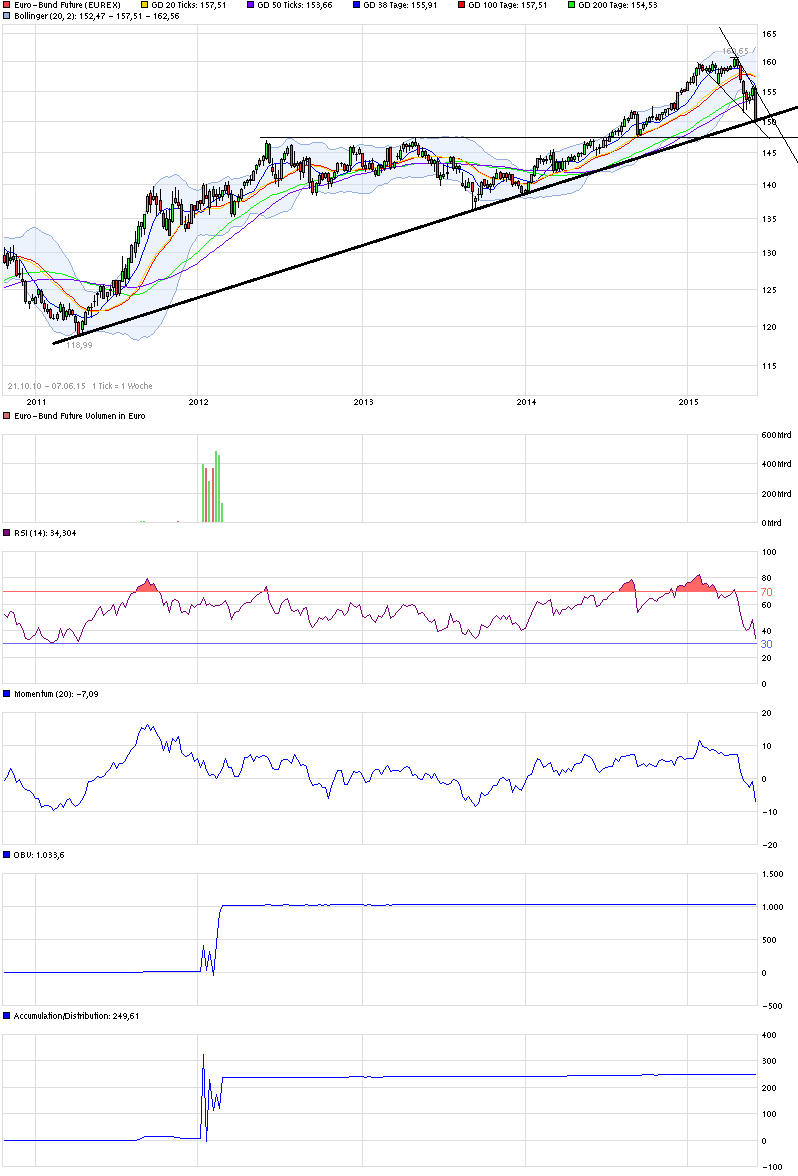Select the 'GD 100 Tage: 157,51' label
The image size is (798, 1176).
[x=508, y=5]
